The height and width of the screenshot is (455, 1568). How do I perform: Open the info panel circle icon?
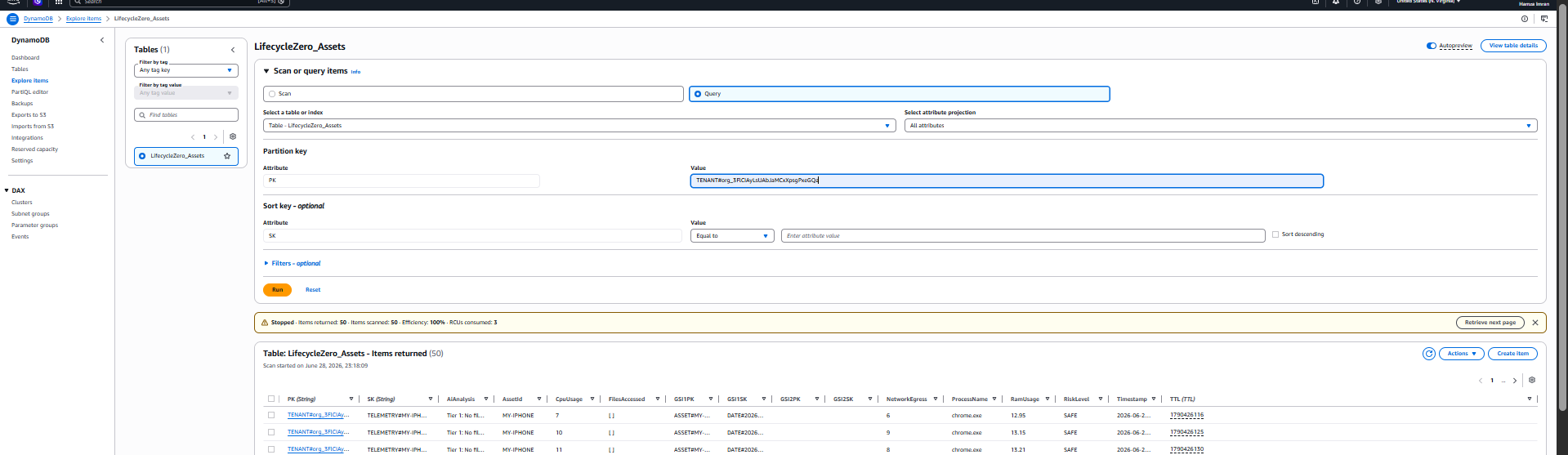pyautogui.click(x=1525, y=19)
